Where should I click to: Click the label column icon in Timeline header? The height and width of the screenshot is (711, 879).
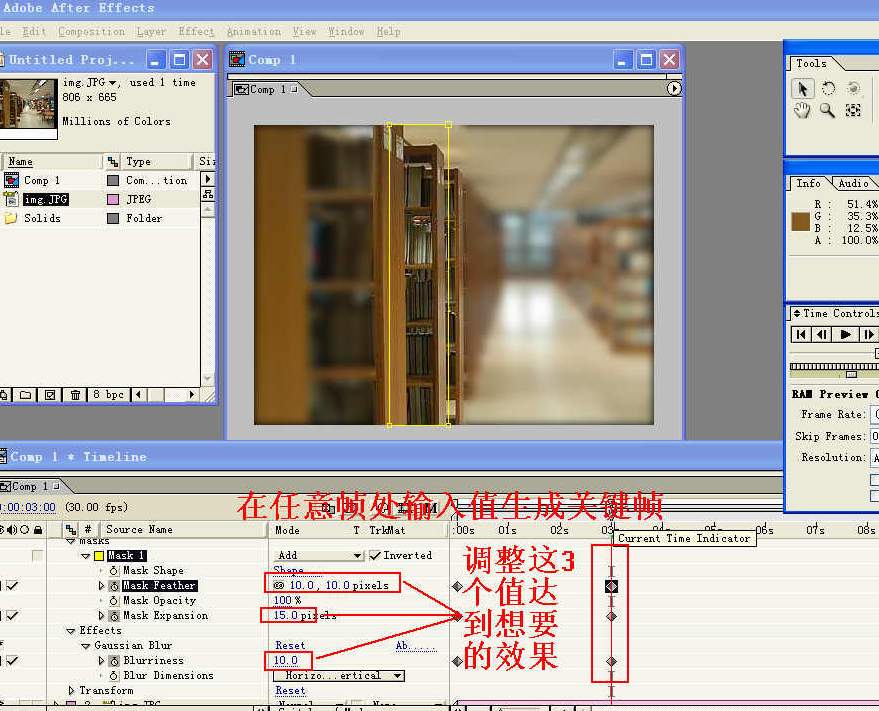coord(71,530)
